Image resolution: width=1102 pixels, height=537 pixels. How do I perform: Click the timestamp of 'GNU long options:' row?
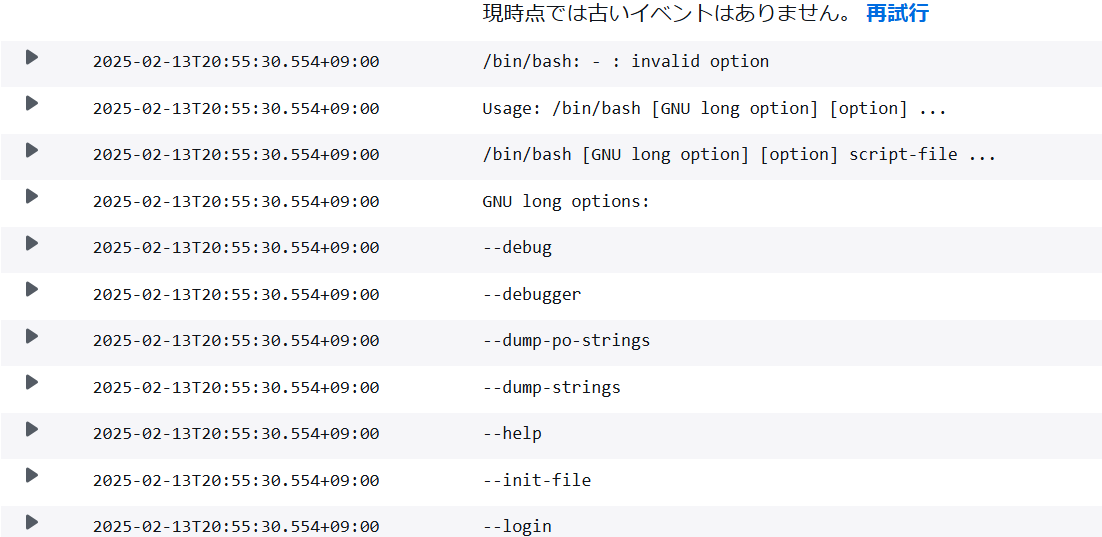[x=236, y=202]
